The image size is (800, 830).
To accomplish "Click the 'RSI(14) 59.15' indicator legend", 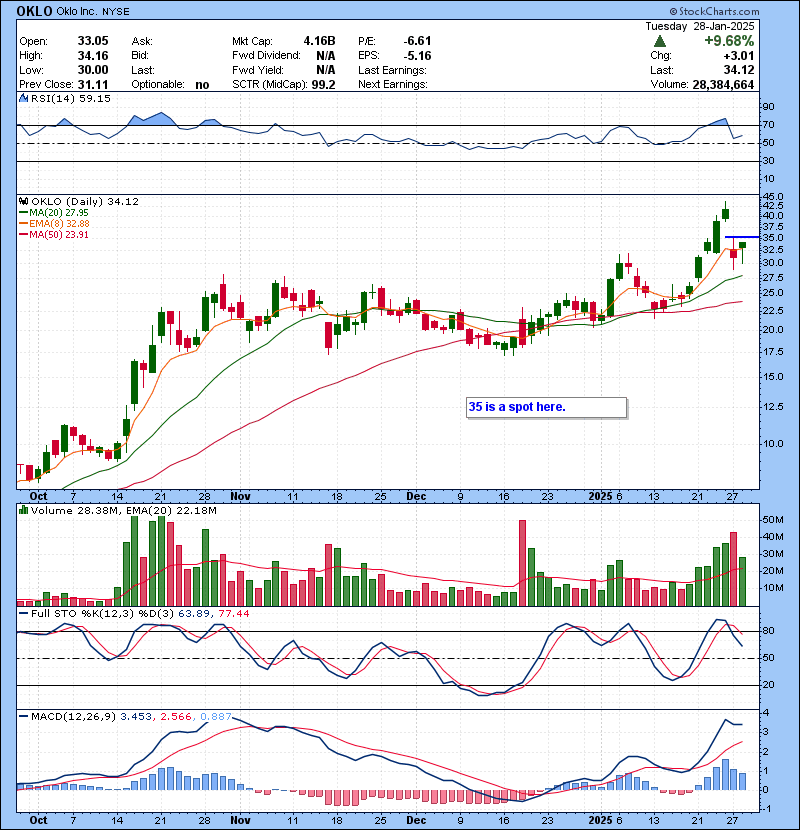I will (x=71, y=98).
